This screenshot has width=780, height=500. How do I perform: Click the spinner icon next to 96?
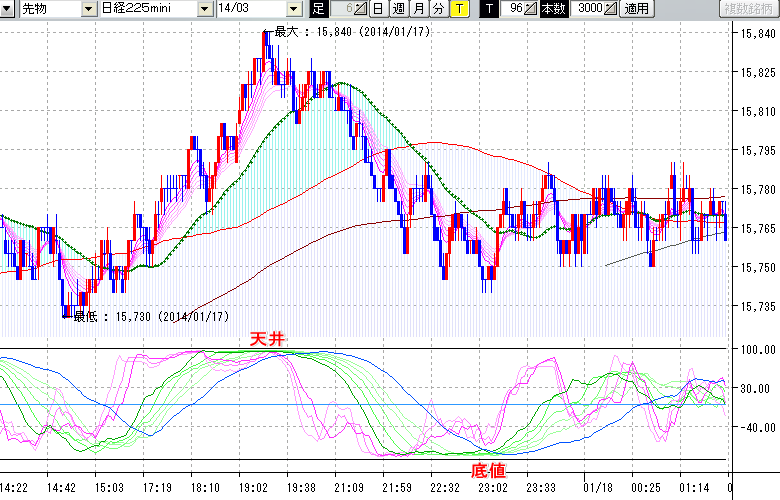(532, 9)
